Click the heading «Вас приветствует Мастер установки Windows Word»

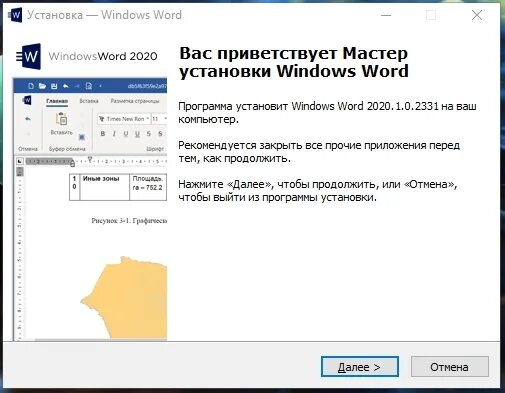pyautogui.click(x=294, y=62)
